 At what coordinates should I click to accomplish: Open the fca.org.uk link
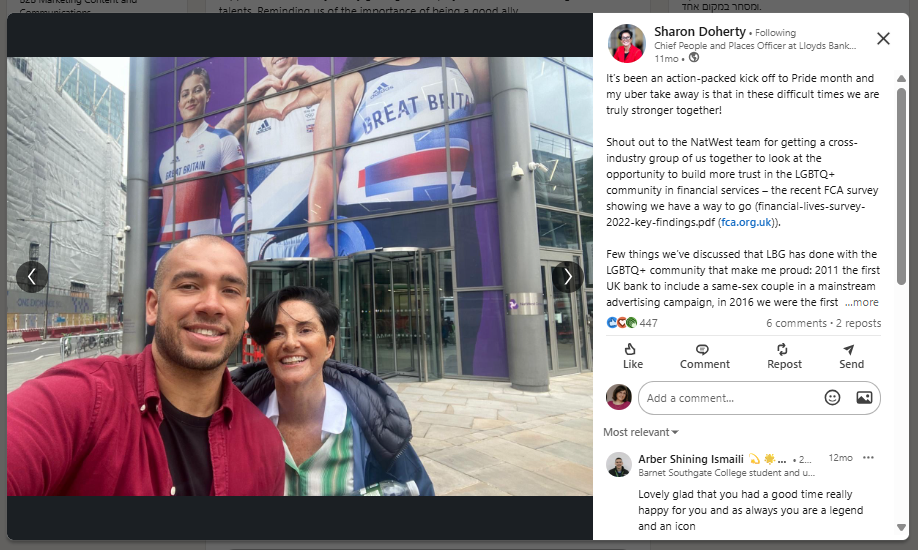pyautogui.click(x=746, y=222)
